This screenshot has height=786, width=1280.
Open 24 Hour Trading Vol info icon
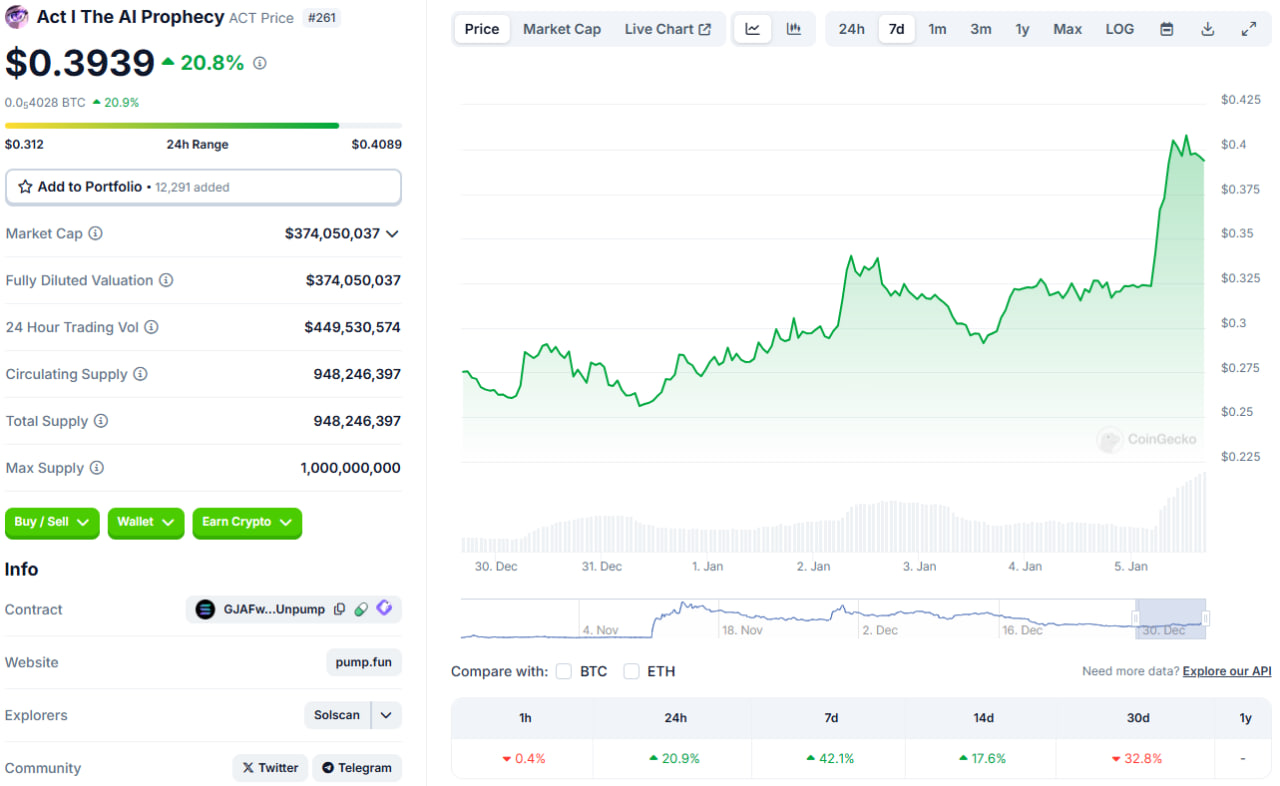(151, 327)
